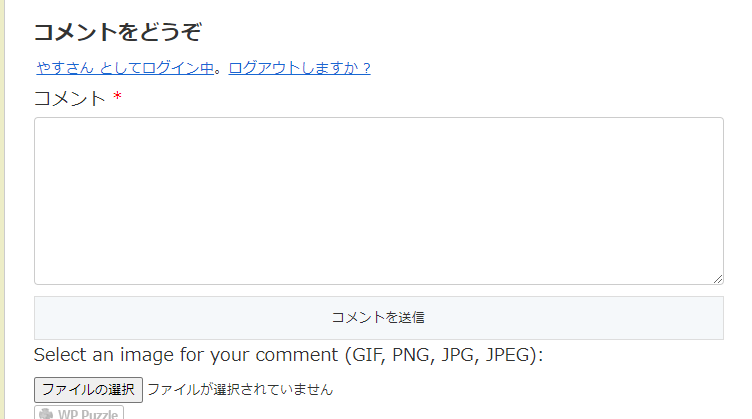This screenshot has width=752, height=419.
Task: Click the ファイルが選択されていません file status text
Action: (240, 389)
